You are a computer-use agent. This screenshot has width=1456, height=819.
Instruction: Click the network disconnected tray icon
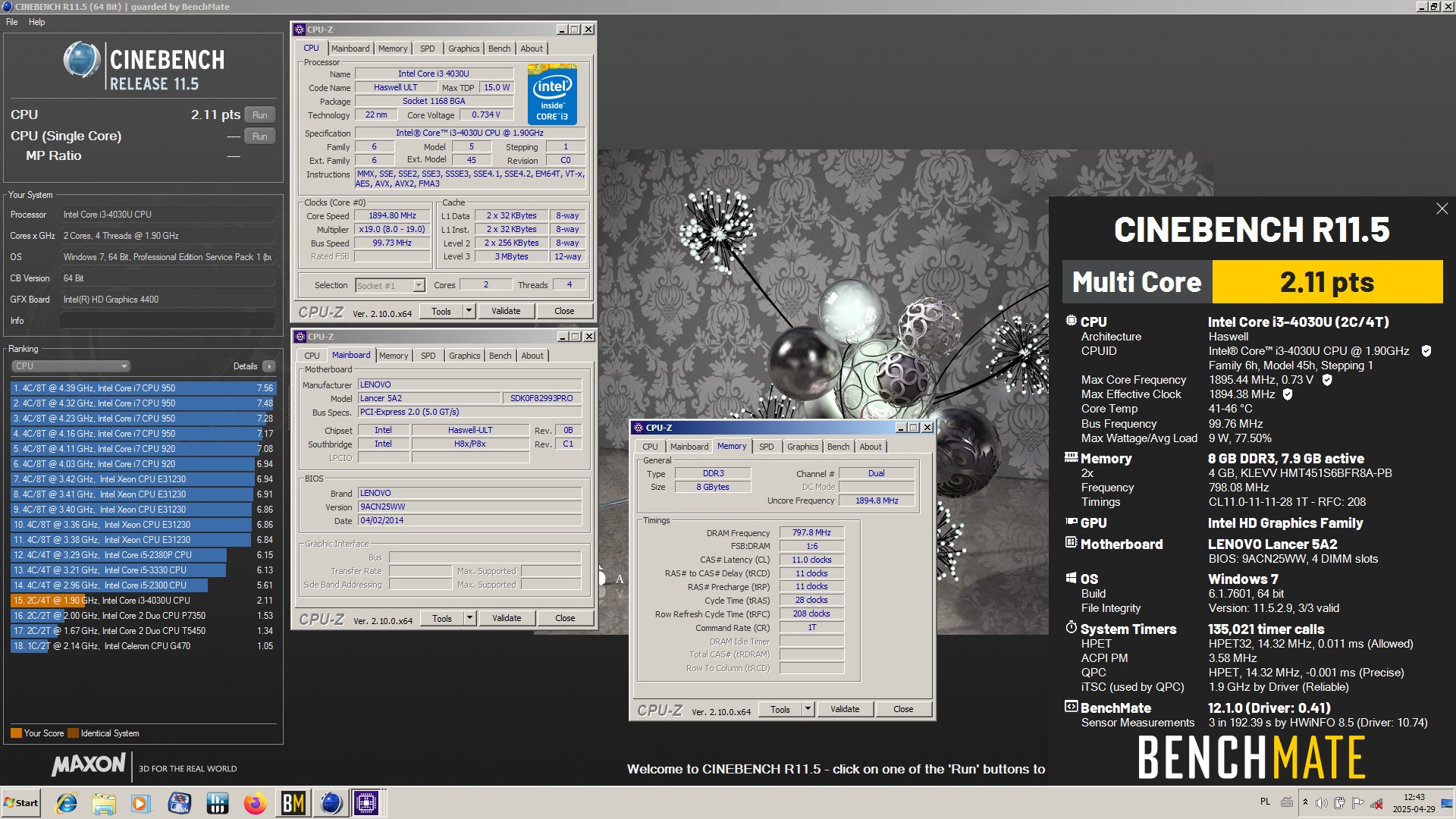click(x=1376, y=802)
